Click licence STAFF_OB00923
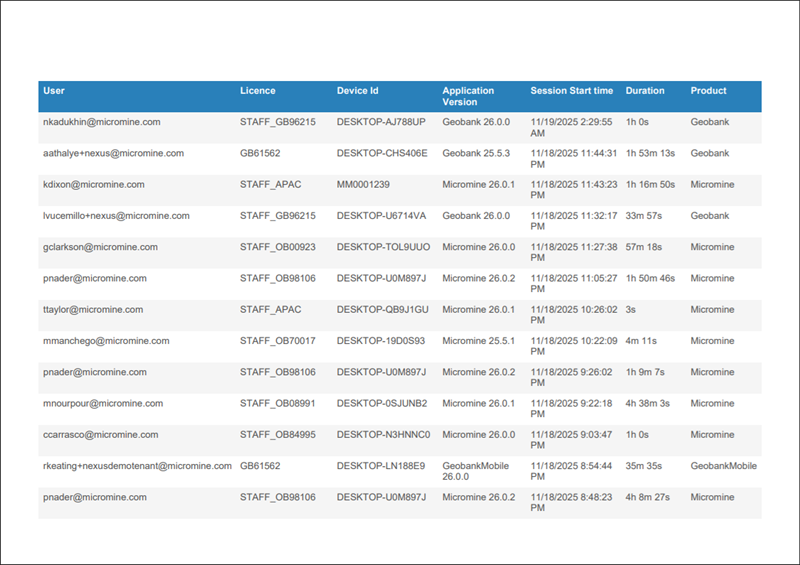 pyautogui.click(x=278, y=247)
